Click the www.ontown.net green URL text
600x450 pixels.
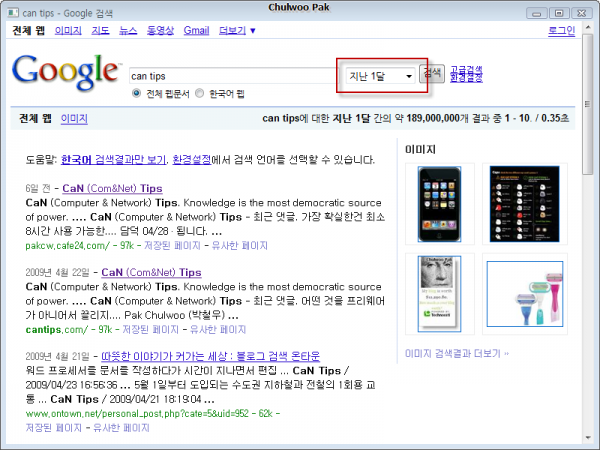pos(137,413)
